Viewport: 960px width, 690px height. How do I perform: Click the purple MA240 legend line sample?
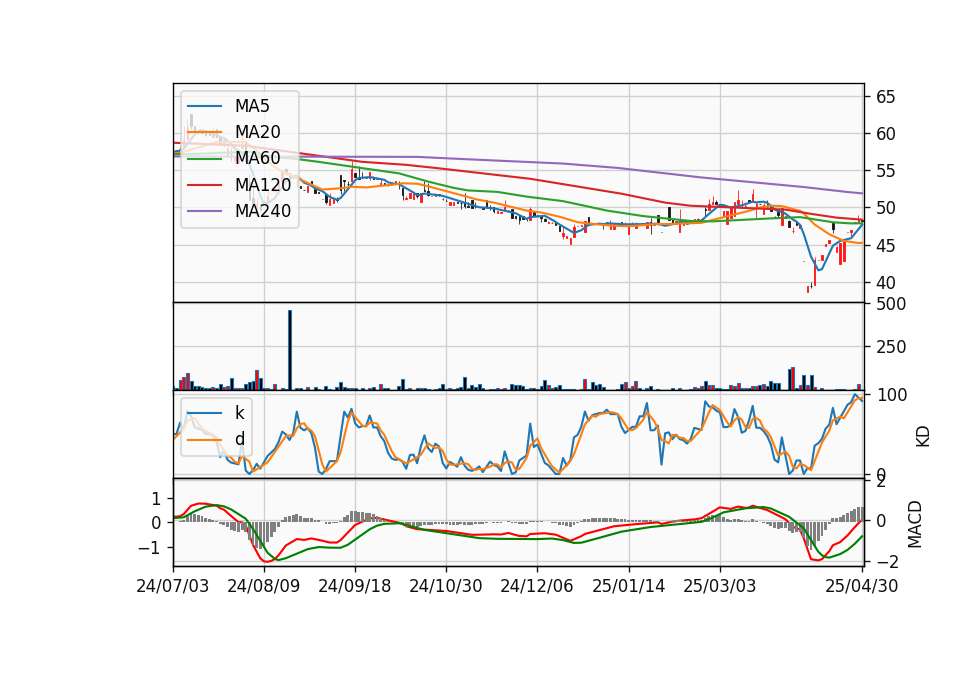click(204, 211)
